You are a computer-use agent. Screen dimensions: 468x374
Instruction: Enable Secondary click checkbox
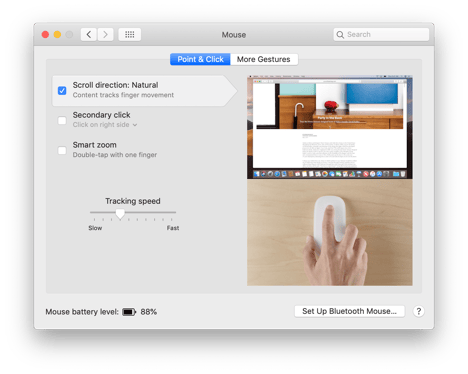pyautogui.click(x=62, y=120)
